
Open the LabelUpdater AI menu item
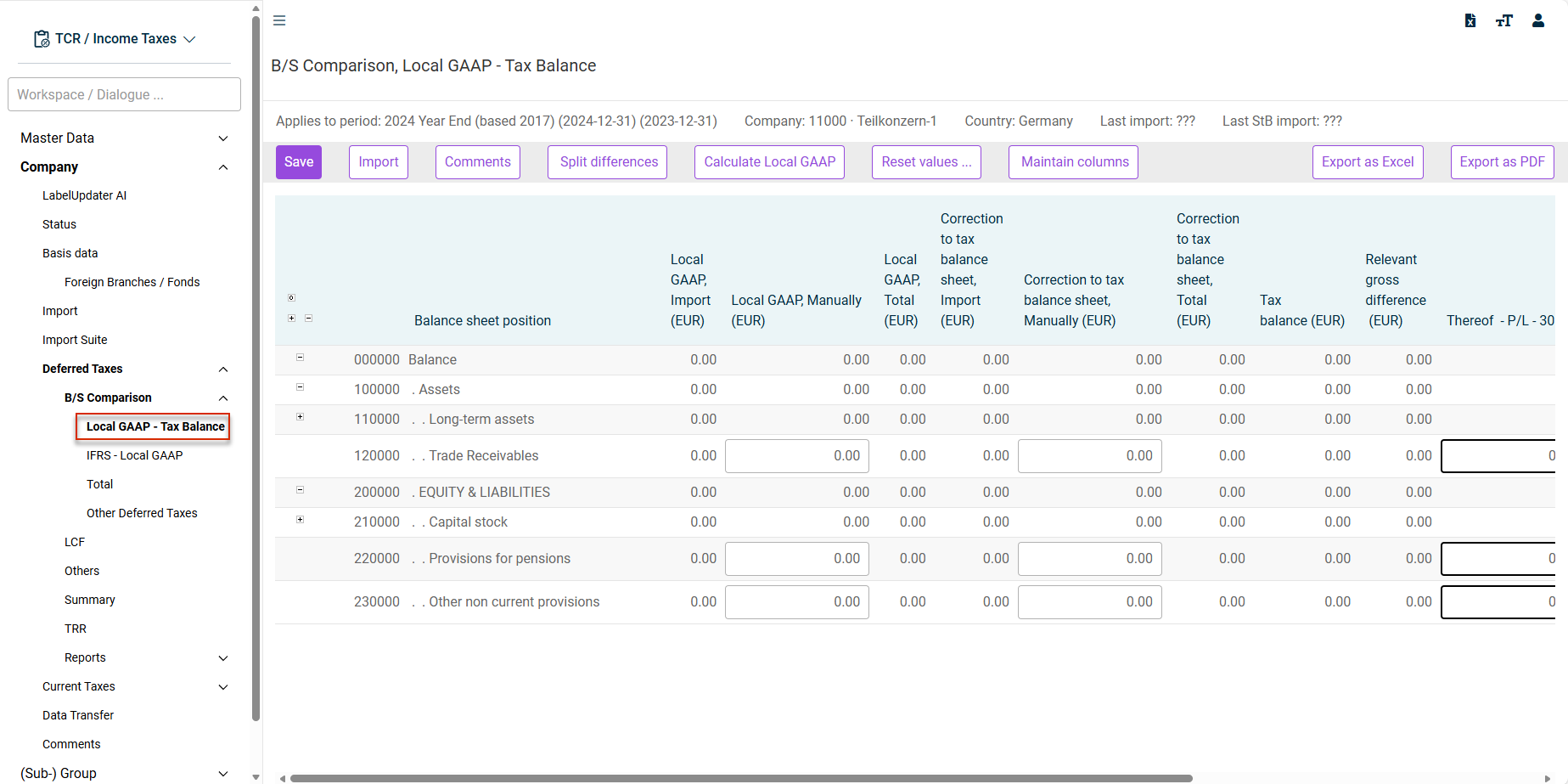coord(84,195)
